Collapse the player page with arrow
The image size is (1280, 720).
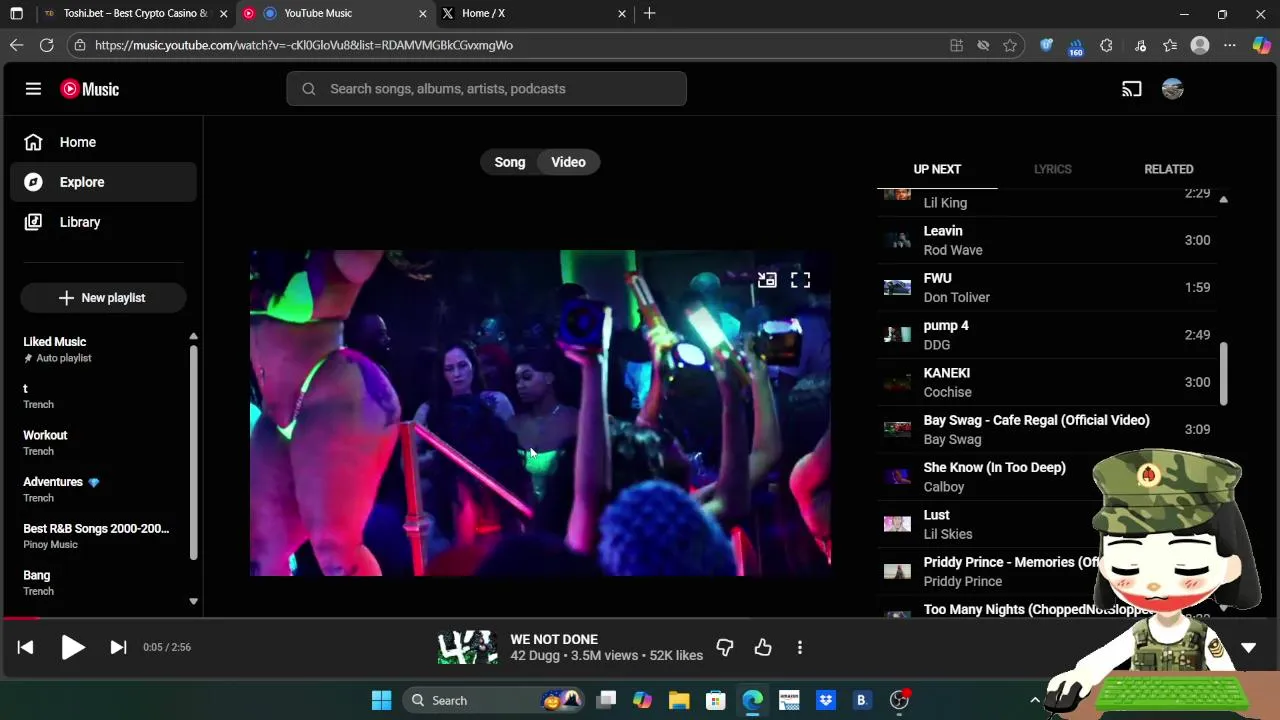click(x=1249, y=648)
